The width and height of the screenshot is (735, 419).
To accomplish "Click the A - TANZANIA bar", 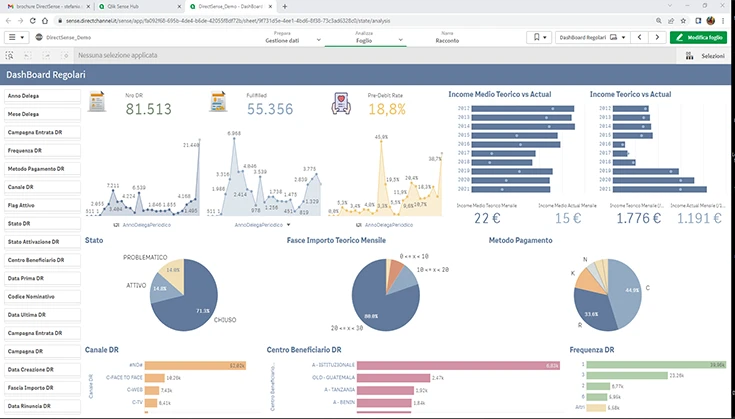I will 385,390.
